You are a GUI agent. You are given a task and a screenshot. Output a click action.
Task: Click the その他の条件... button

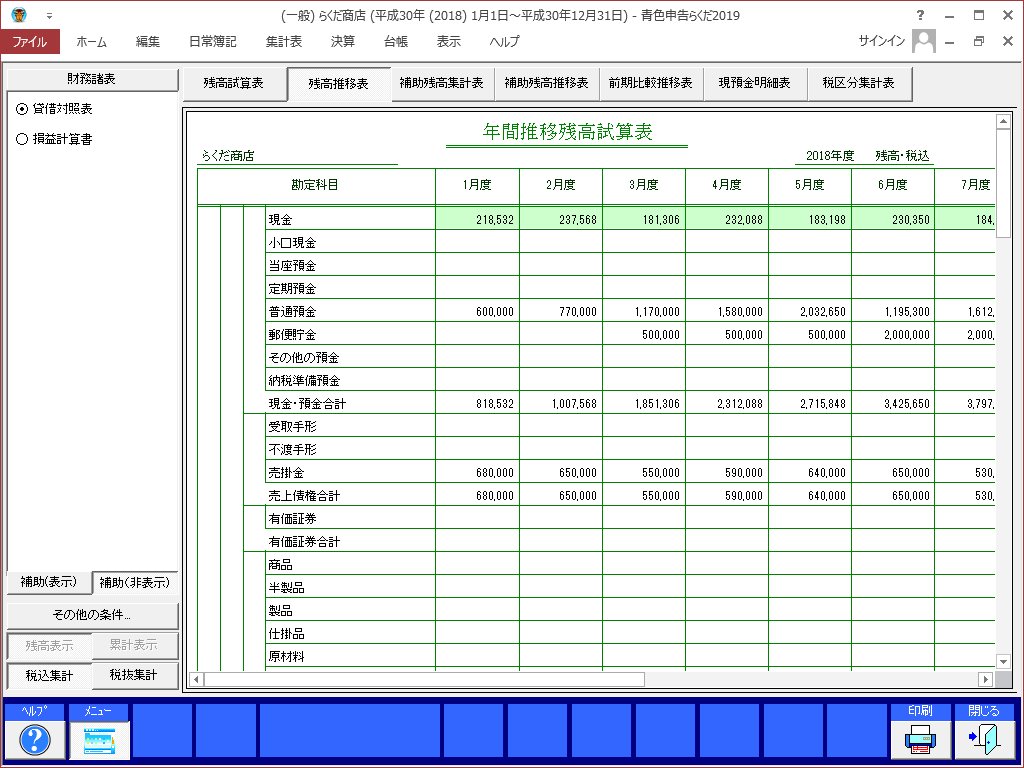[x=92, y=615]
